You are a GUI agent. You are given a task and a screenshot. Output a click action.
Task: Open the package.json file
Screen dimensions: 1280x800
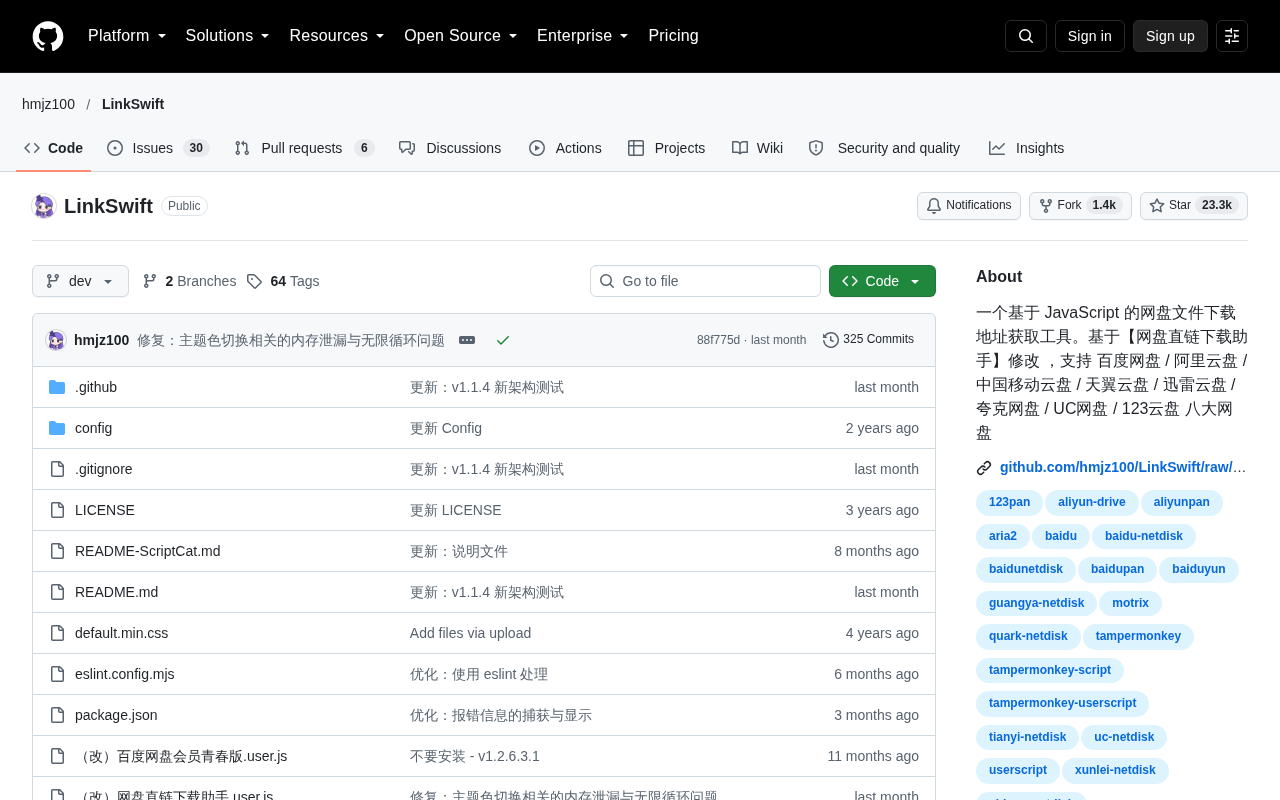click(116, 715)
